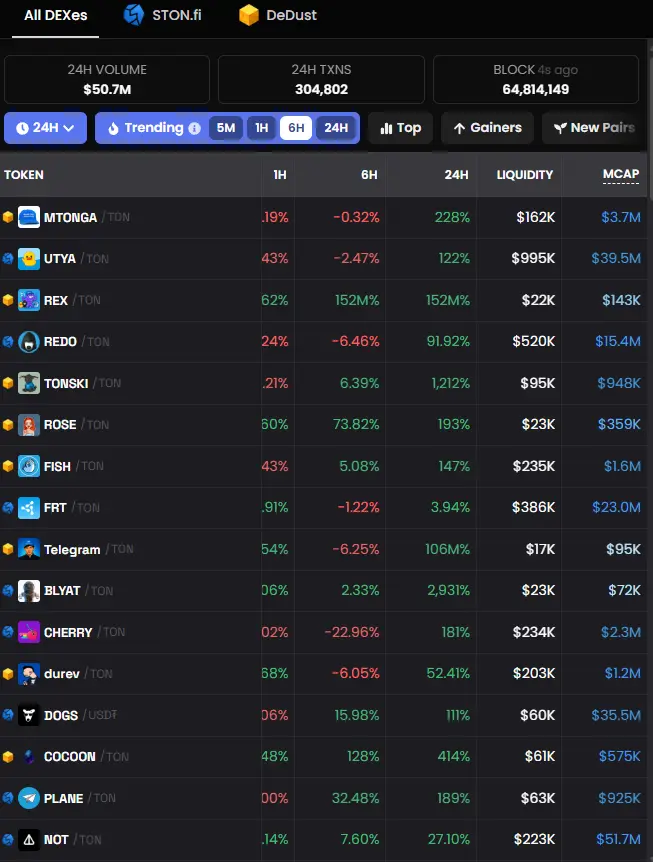
Task: Click COCOON 6H change 128%
Action: [363, 756]
